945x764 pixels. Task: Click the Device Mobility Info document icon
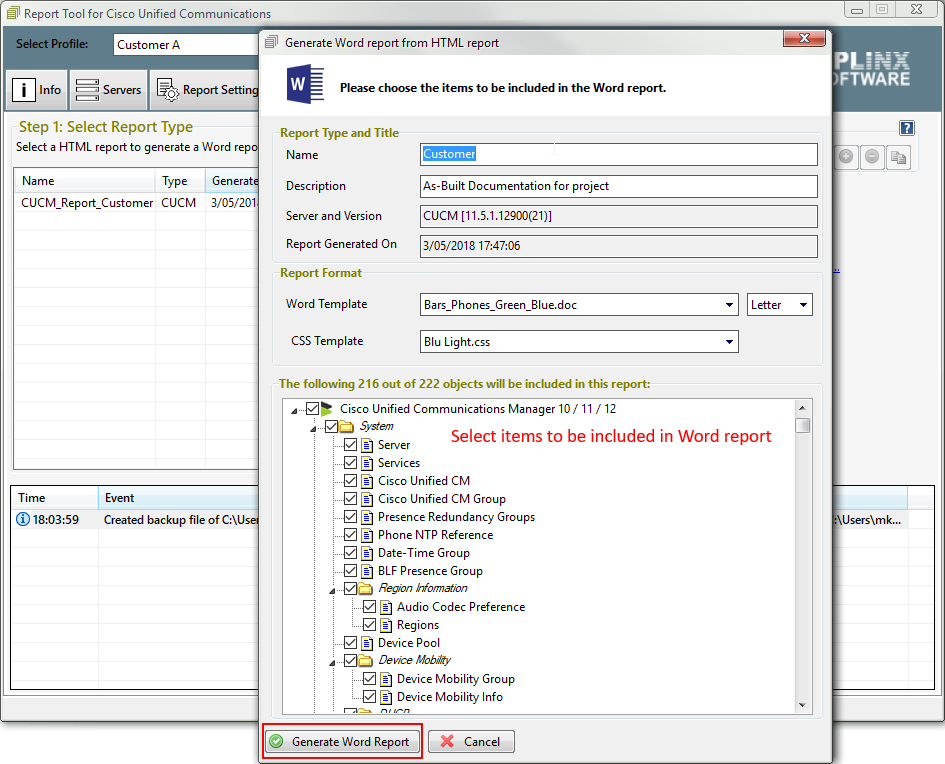pos(386,697)
